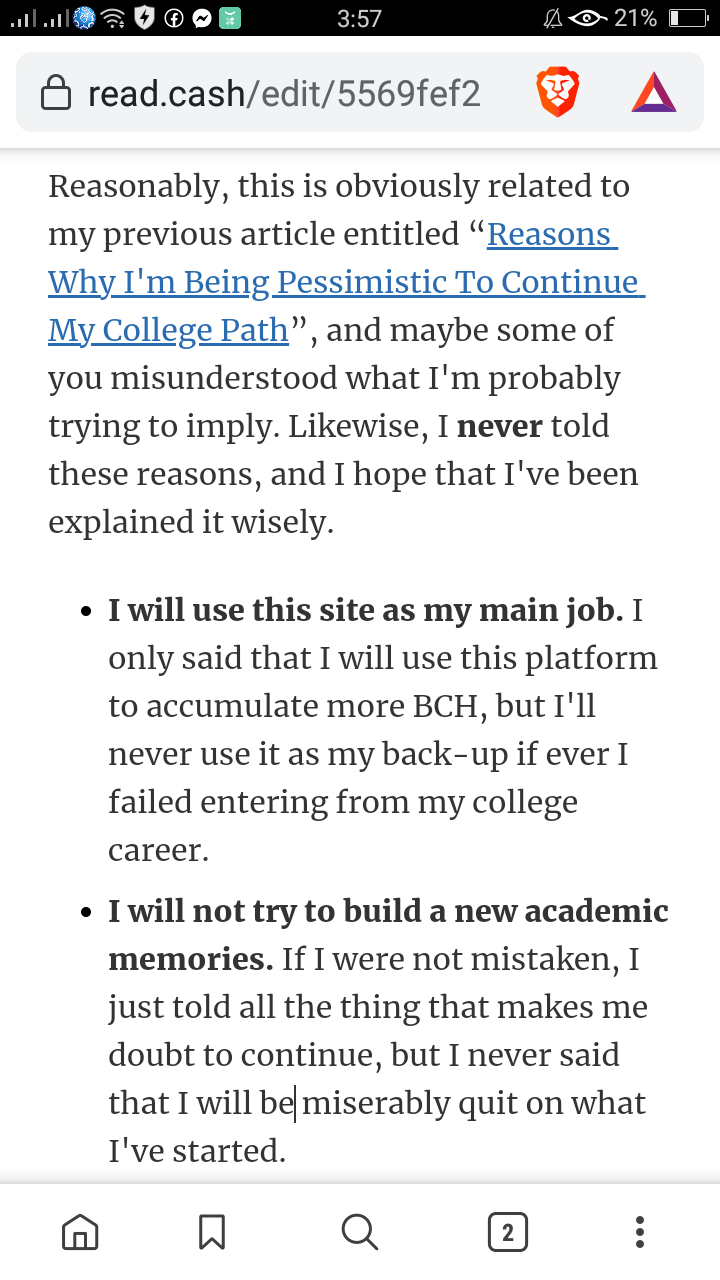Open bookmarks icon in bottom bar
Image resolution: width=720 pixels, height=1280 pixels.
(212, 1232)
